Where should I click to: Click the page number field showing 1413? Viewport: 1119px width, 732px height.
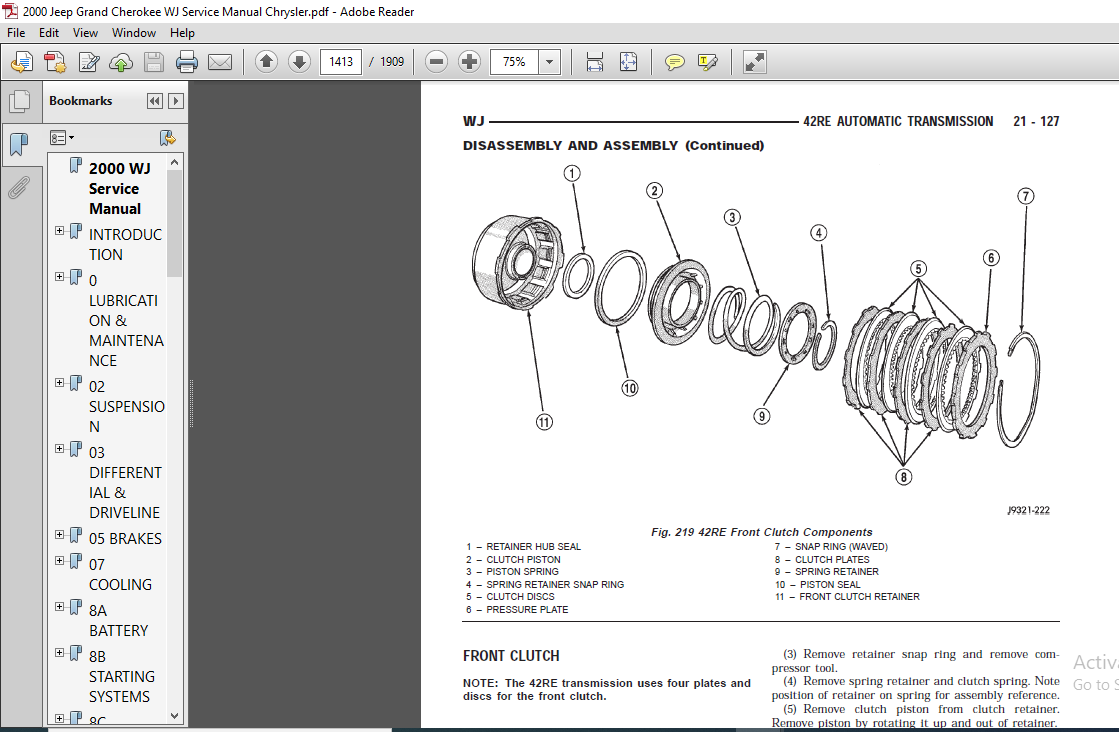pyautogui.click(x=341, y=62)
